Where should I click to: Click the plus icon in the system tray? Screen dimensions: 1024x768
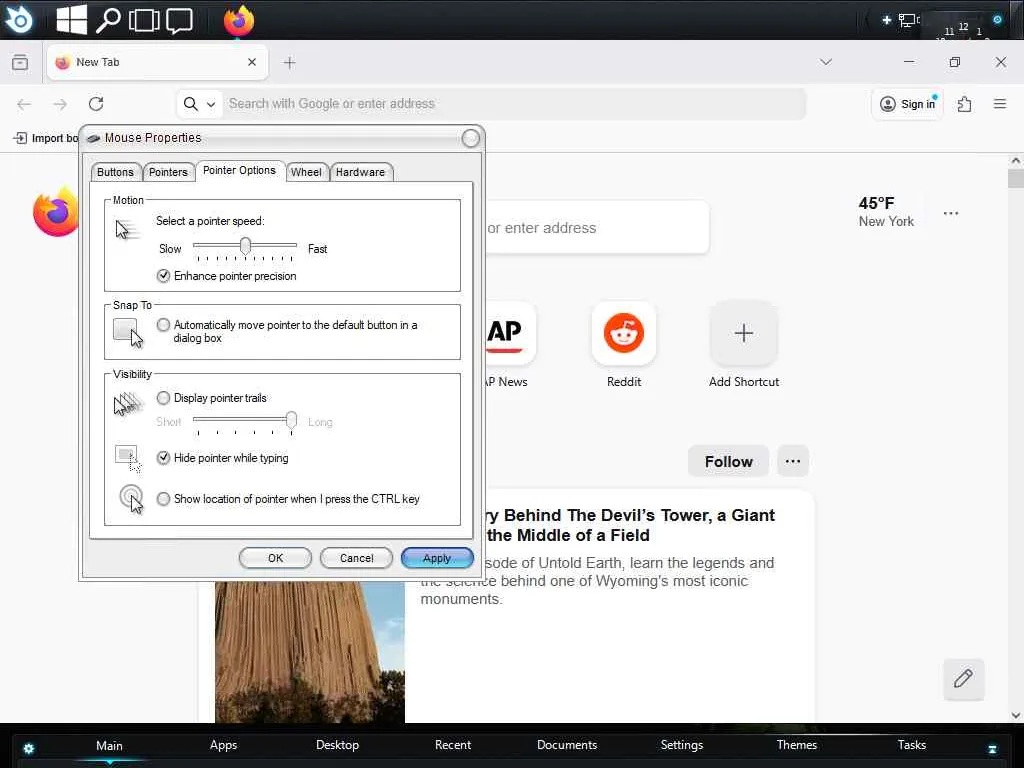tap(886, 20)
